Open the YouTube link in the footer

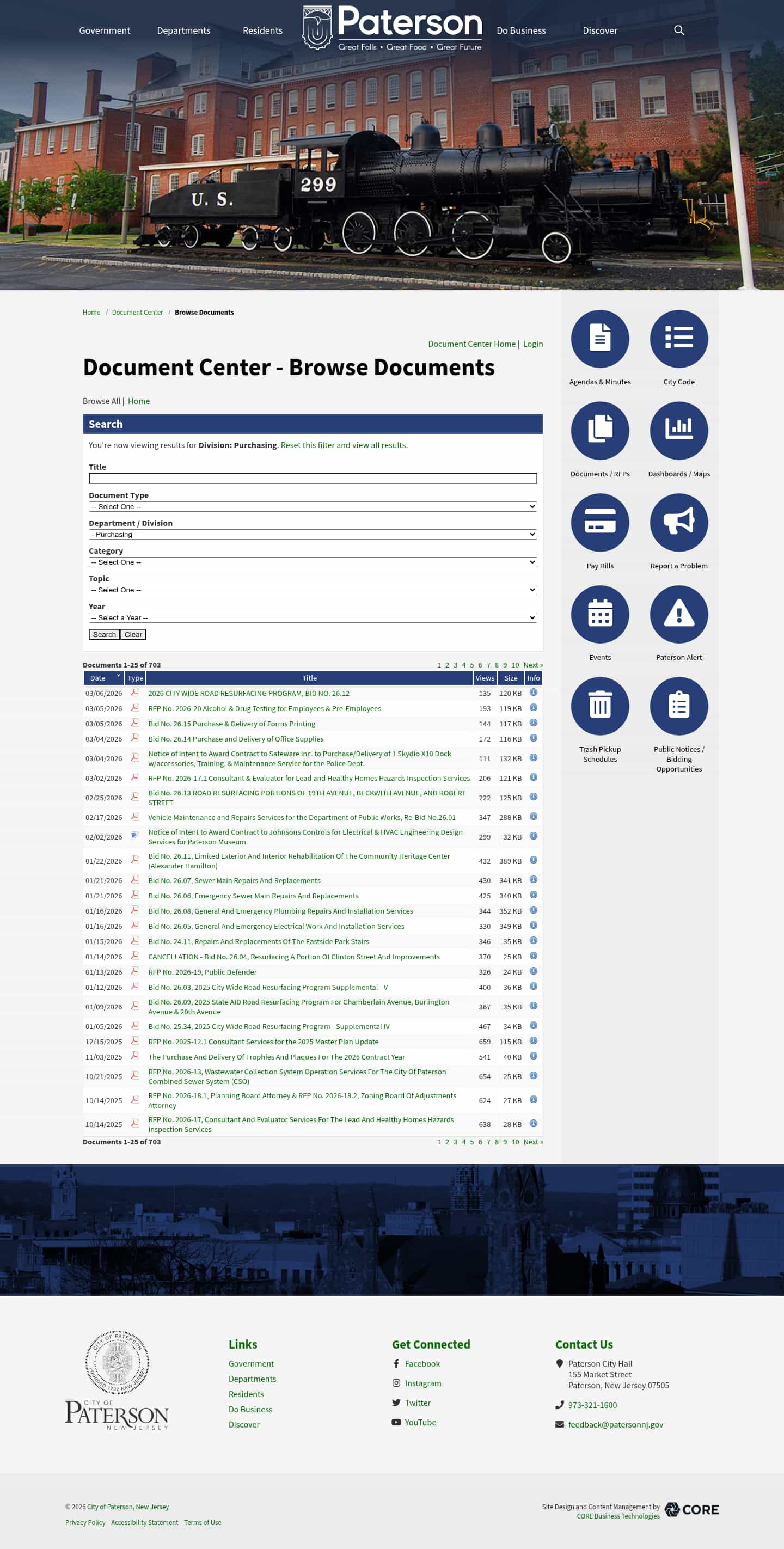[x=420, y=1422]
